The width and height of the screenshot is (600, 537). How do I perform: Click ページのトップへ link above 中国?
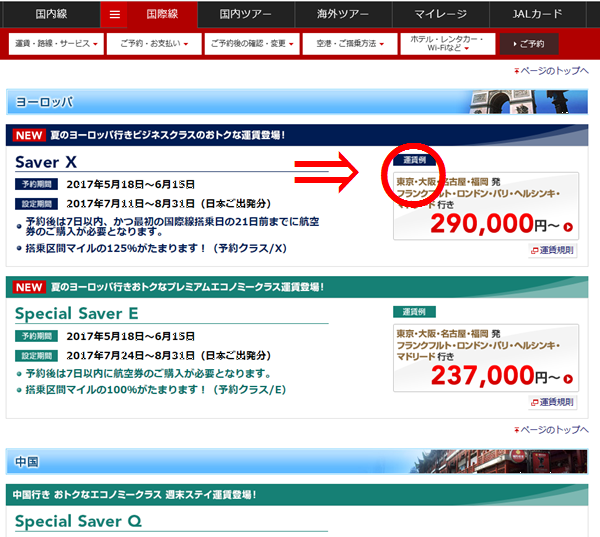click(551, 430)
